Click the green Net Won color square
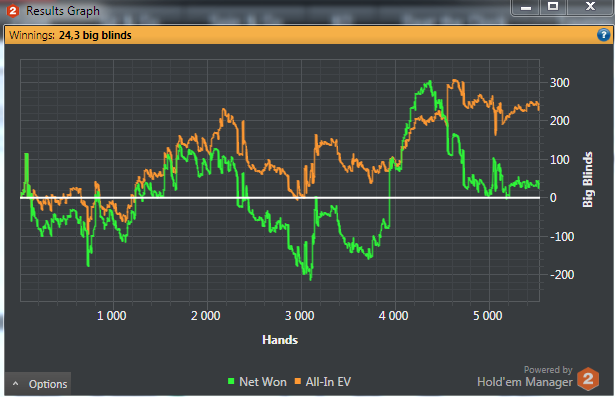Screen dimensions: 615x397 coord(231,381)
